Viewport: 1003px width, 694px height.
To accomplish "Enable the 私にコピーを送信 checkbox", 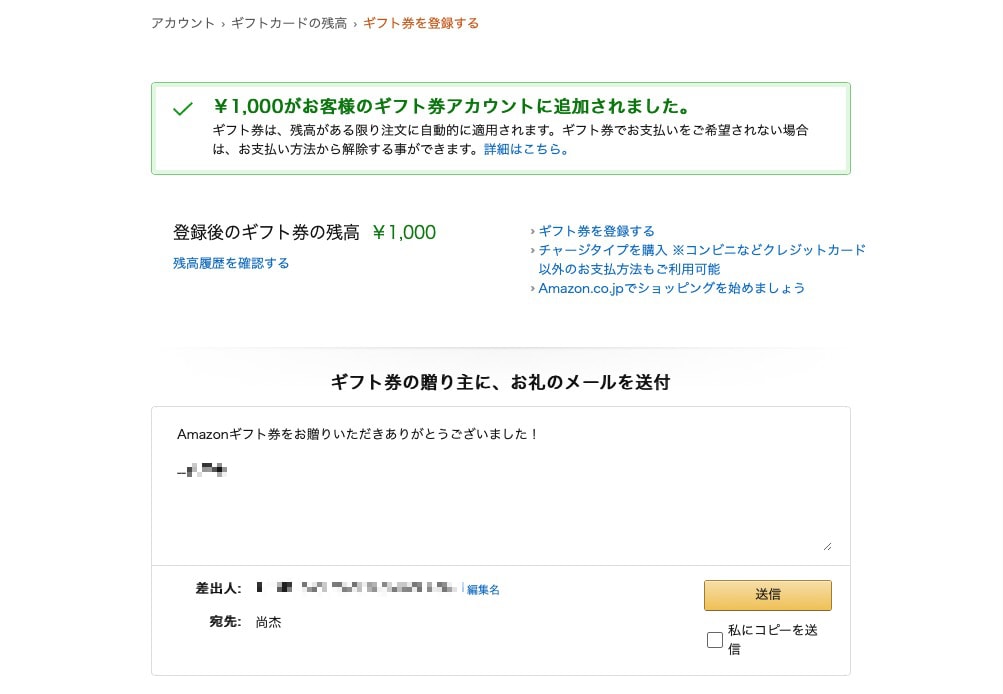I will click(x=715, y=640).
